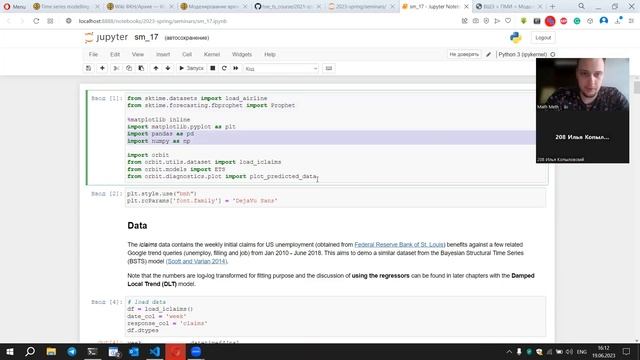Click the speaker webcam video thumbnail
This screenshot has height=360, width=640.
click(582, 84)
